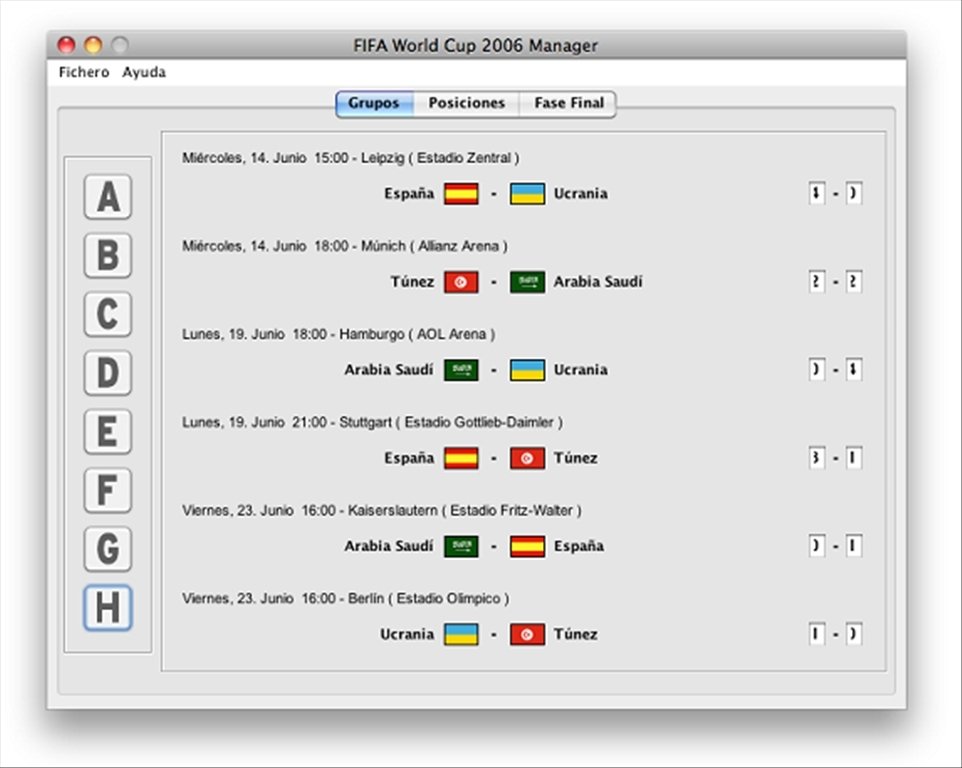
Task: Click Tunisia flag in Túnez - Arabia Saudí match
Action: (461, 282)
